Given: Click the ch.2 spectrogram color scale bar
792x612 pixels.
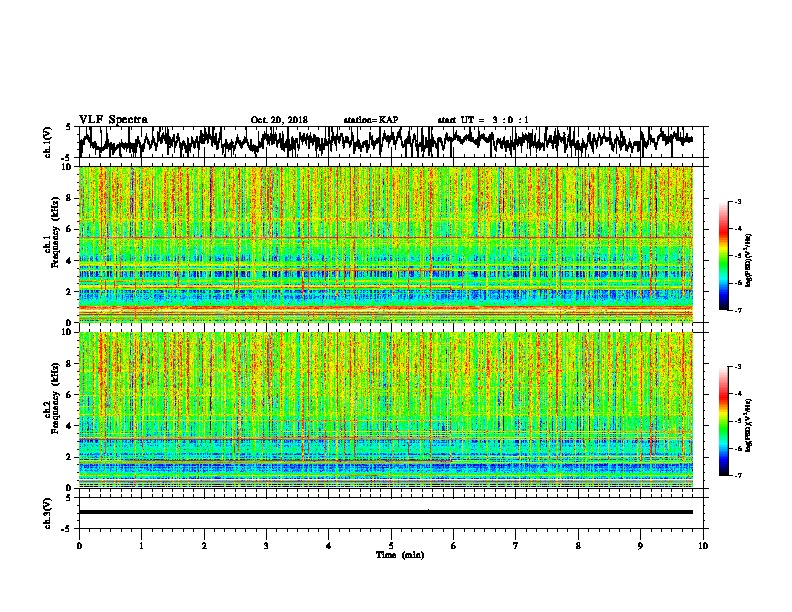Looking at the screenshot, I should click(x=724, y=421).
